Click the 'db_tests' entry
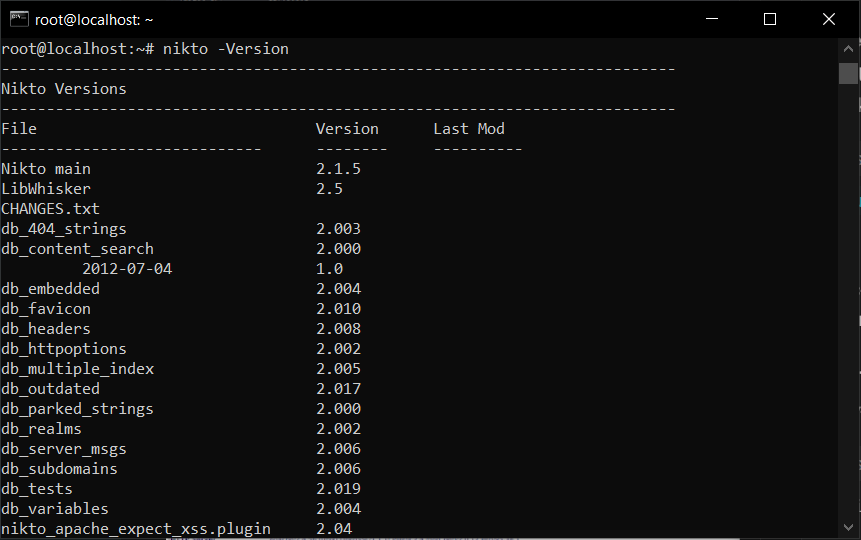The height and width of the screenshot is (540, 861). pos(37,489)
